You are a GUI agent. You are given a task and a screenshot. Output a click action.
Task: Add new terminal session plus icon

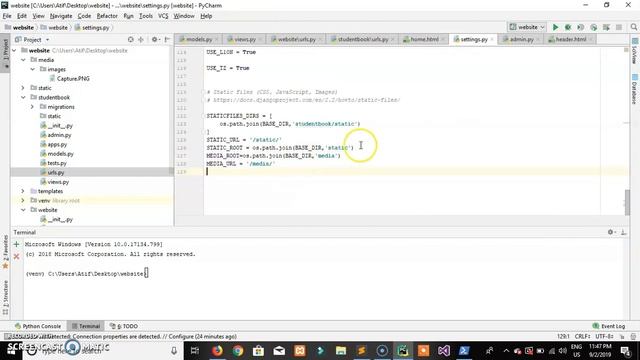16,244
